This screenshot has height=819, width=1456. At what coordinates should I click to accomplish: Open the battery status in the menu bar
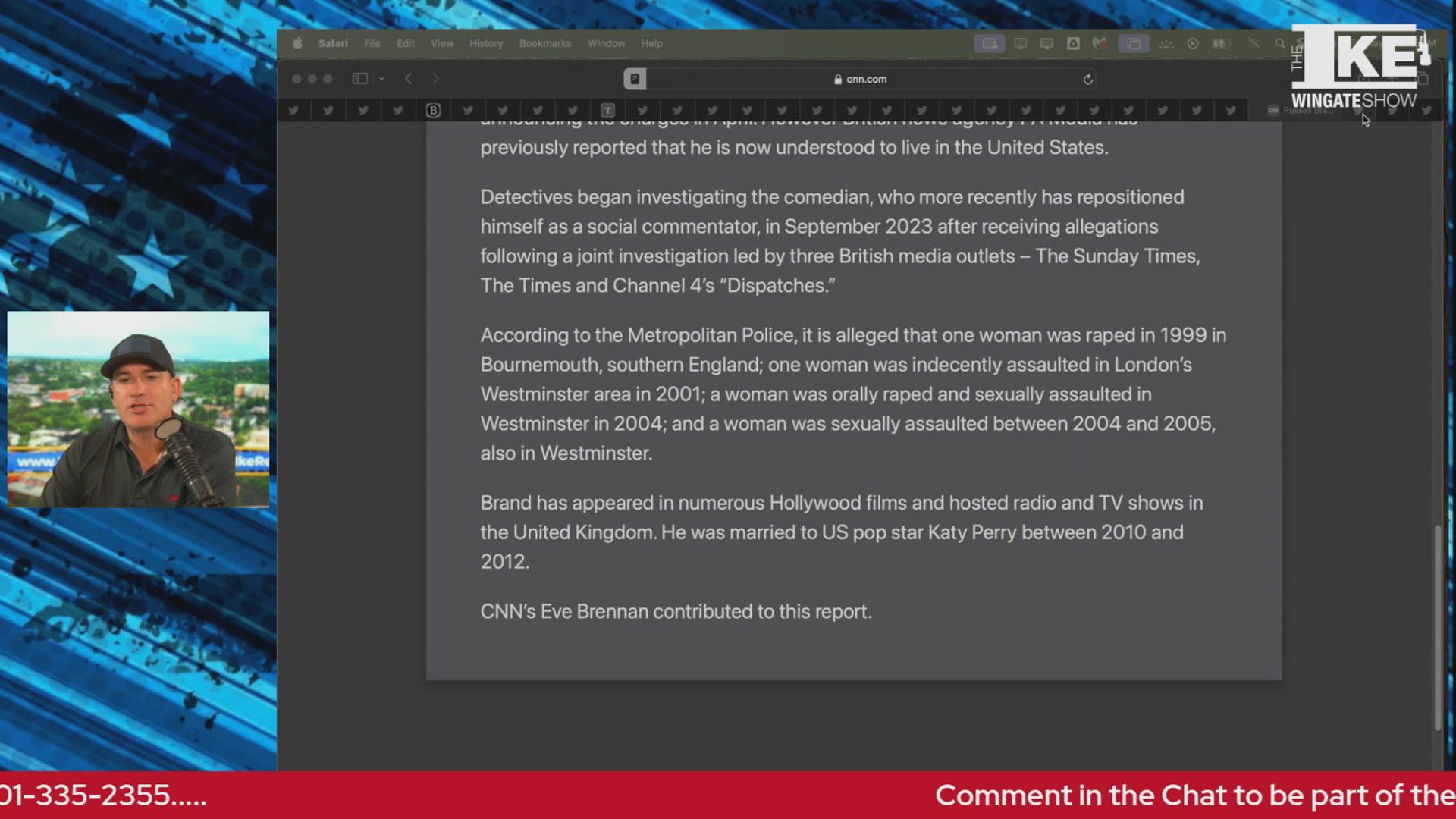pyautogui.click(x=1221, y=43)
